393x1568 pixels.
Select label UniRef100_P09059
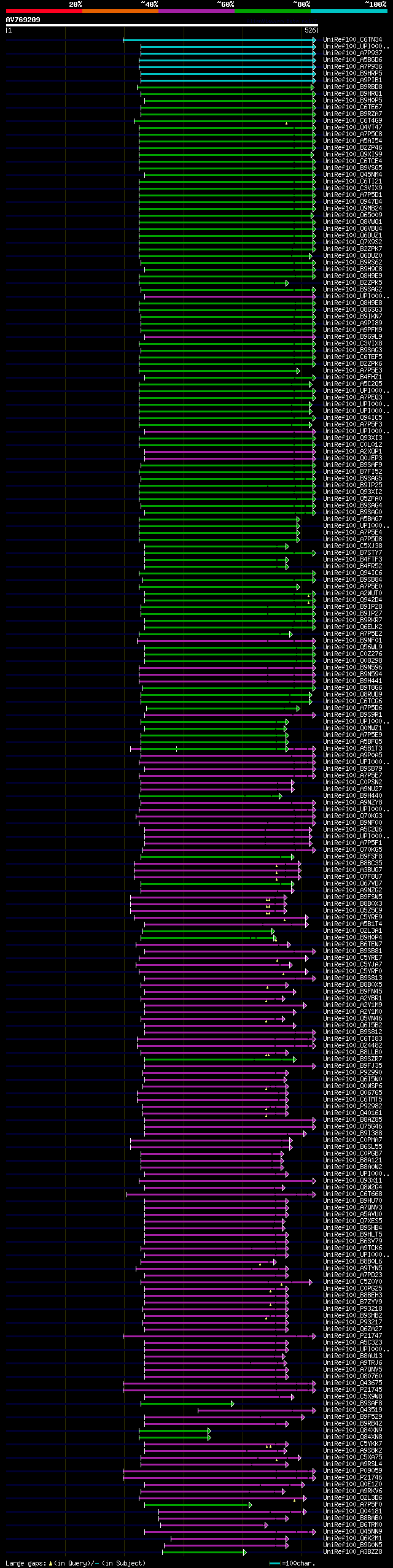352,1471
